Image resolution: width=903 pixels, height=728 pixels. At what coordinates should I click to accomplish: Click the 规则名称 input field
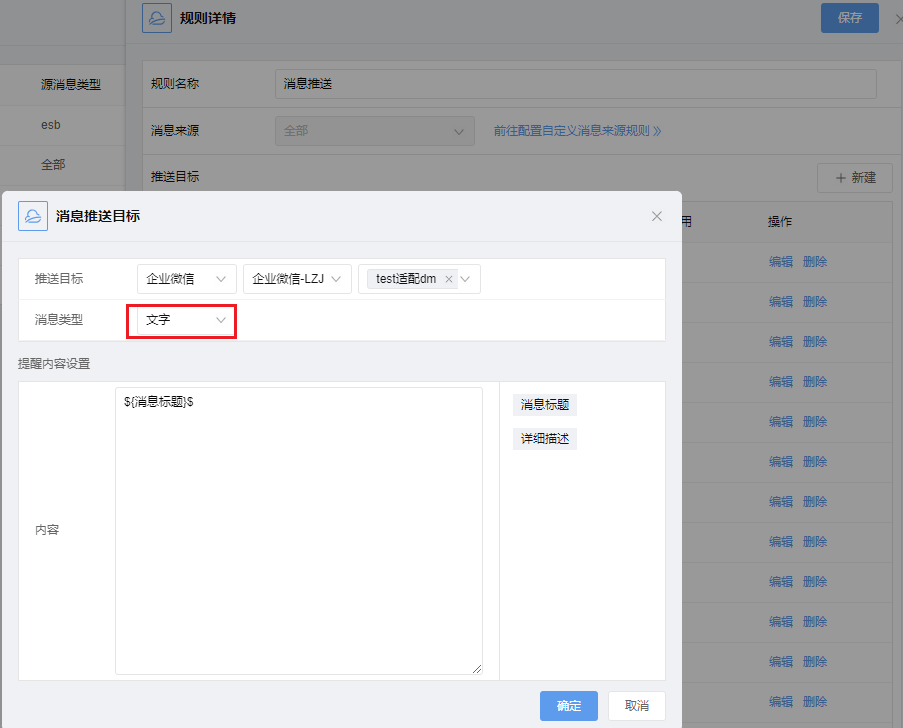[x=576, y=84]
